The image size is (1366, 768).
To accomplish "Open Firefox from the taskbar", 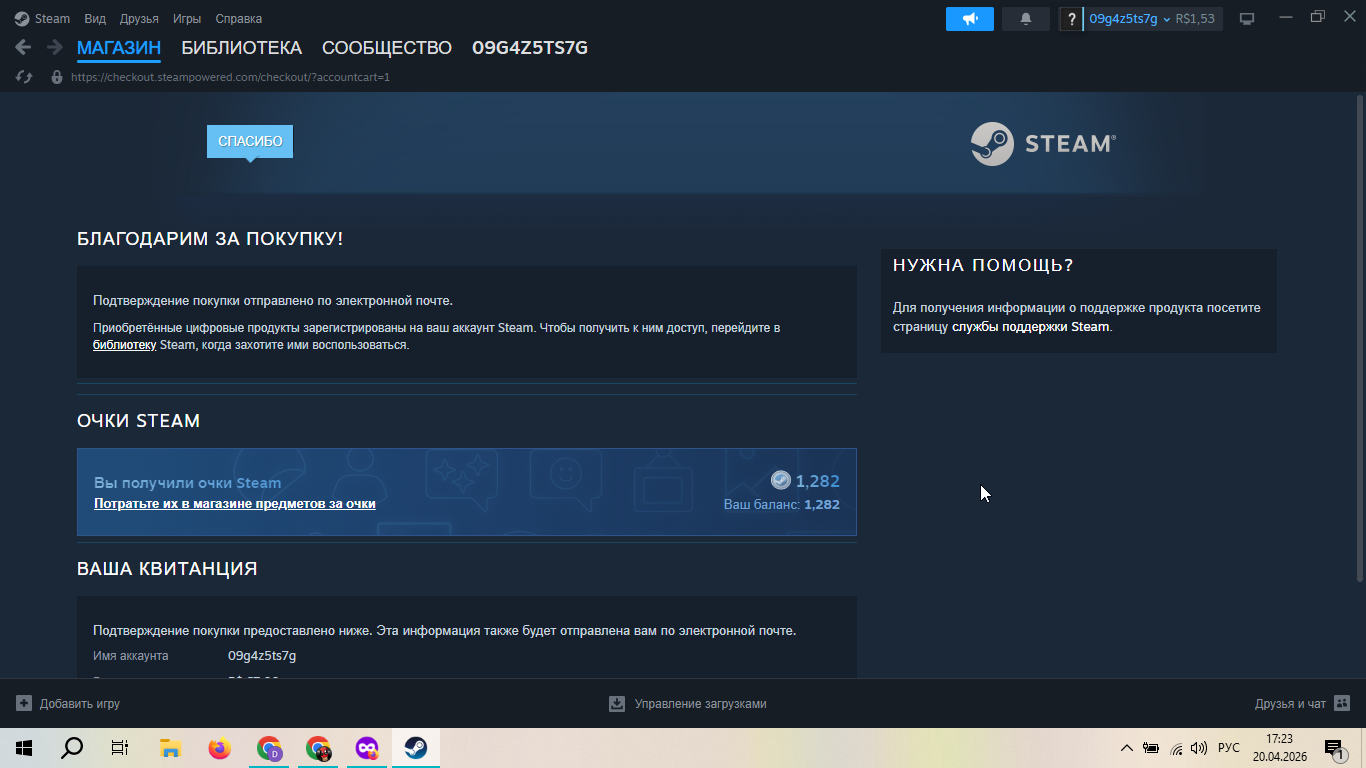I will point(219,748).
